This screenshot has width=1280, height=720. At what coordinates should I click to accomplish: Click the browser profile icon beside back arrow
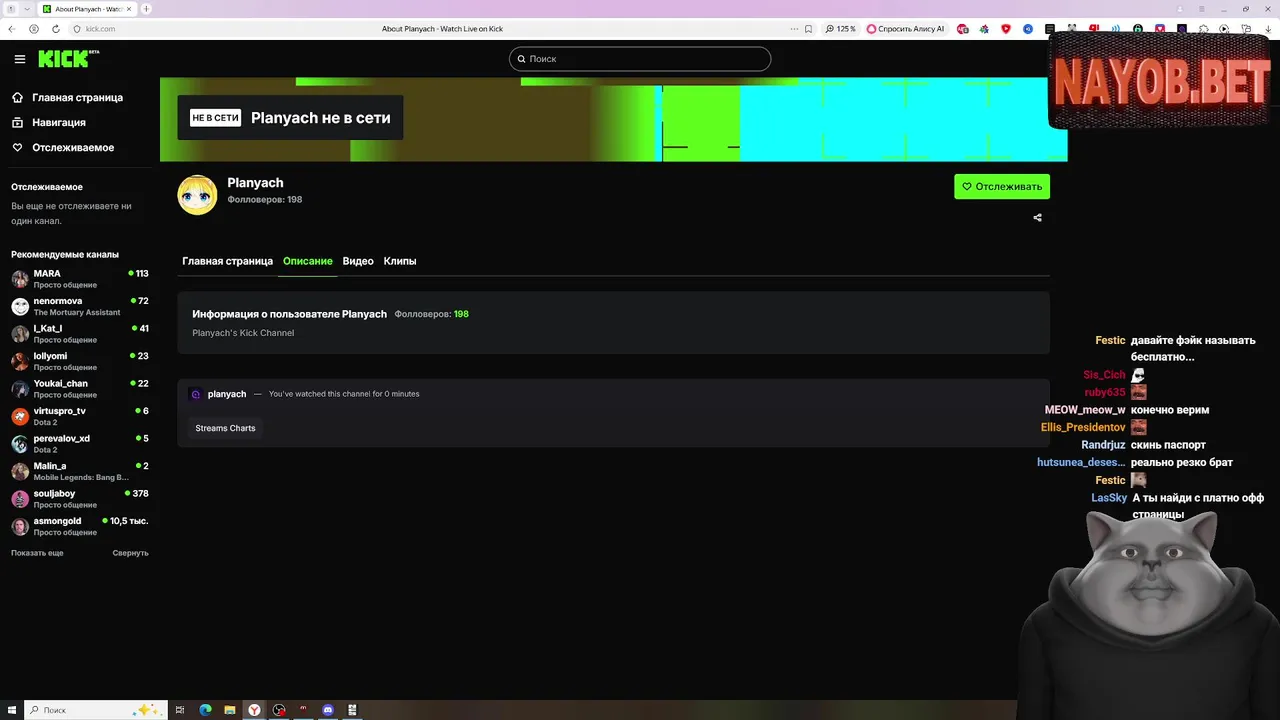(33, 29)
